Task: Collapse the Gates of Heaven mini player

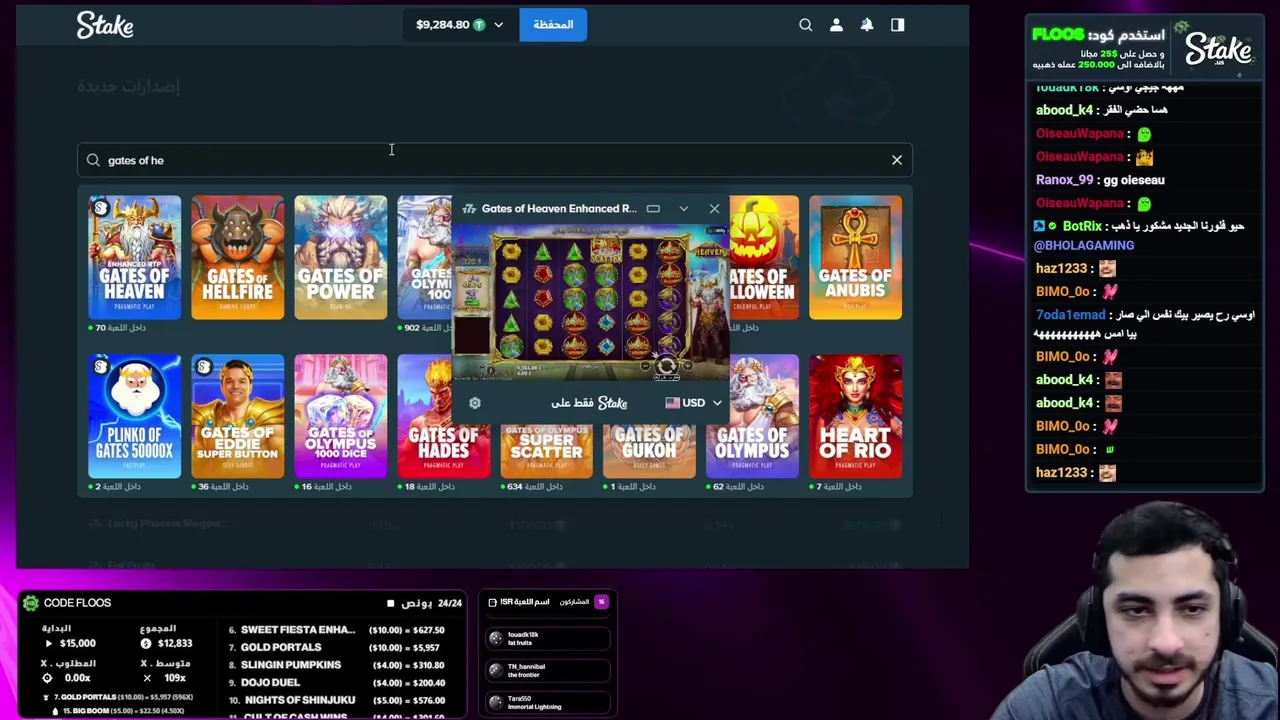Action: (684, 209)
